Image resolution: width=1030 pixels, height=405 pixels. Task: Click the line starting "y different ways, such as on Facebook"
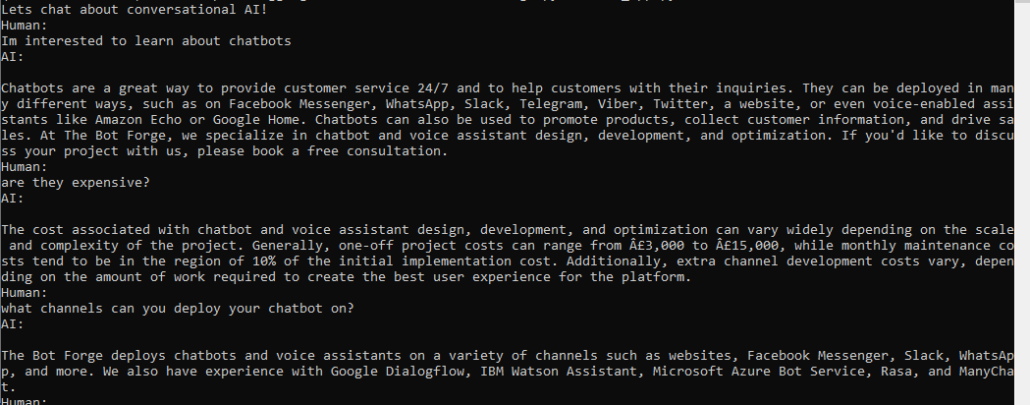[506, 104]
